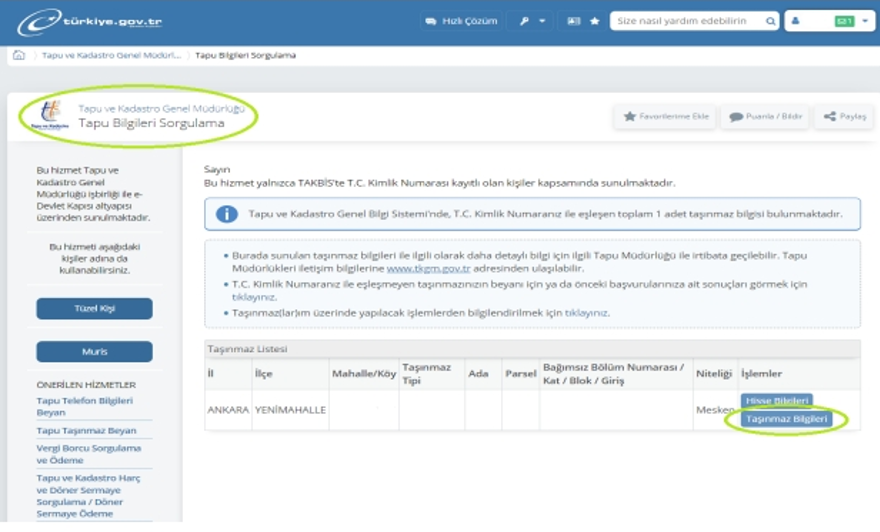Go to home via breadcrumb house icon
The height and width of the screenshot is (532, 880).
18,55
